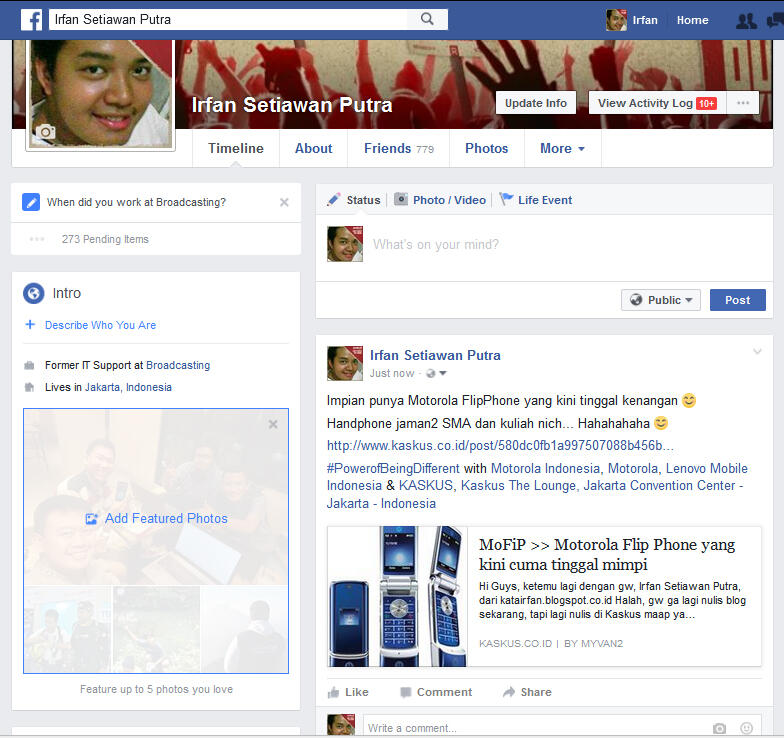The width and height of the screenshot is (784, 738).
Task: Click the Write a comment field
Action: click(536, 728)
